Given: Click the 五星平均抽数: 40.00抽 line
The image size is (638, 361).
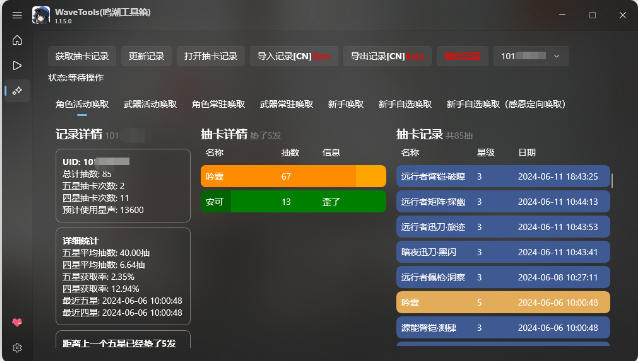Looking at the screenshot, I should click(x=106, y=253).
